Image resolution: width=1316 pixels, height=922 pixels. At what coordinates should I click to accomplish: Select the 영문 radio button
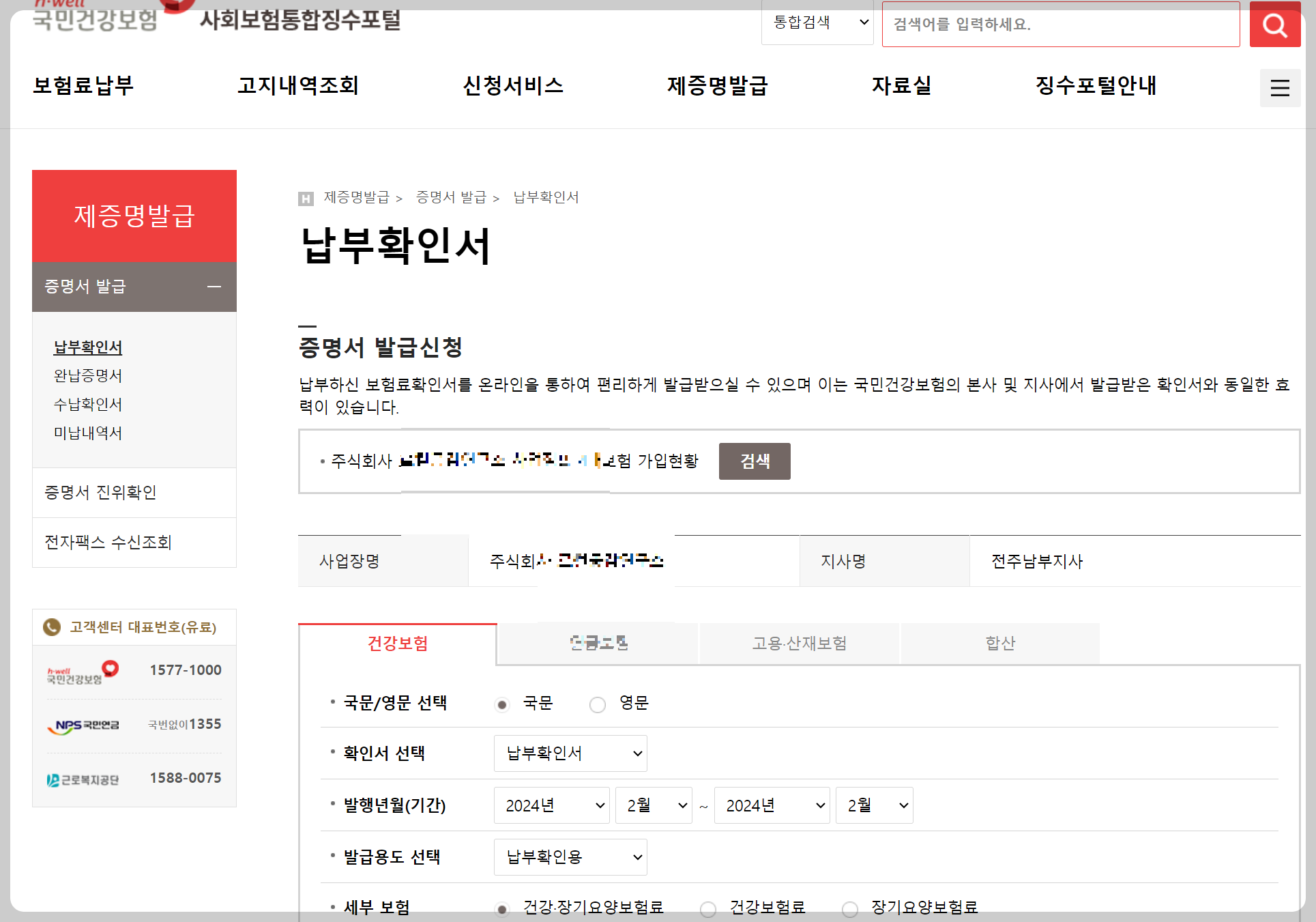click(598, 704)
